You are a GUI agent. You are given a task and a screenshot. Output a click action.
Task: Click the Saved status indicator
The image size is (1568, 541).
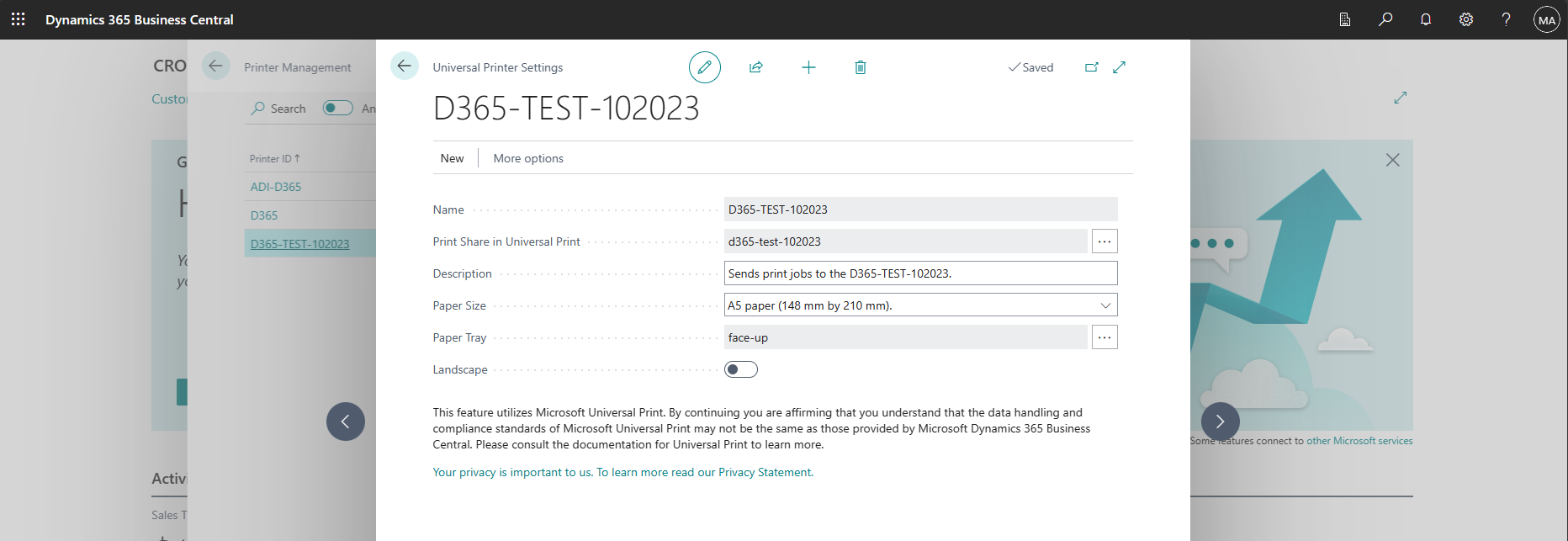[x=1030, y=67]
